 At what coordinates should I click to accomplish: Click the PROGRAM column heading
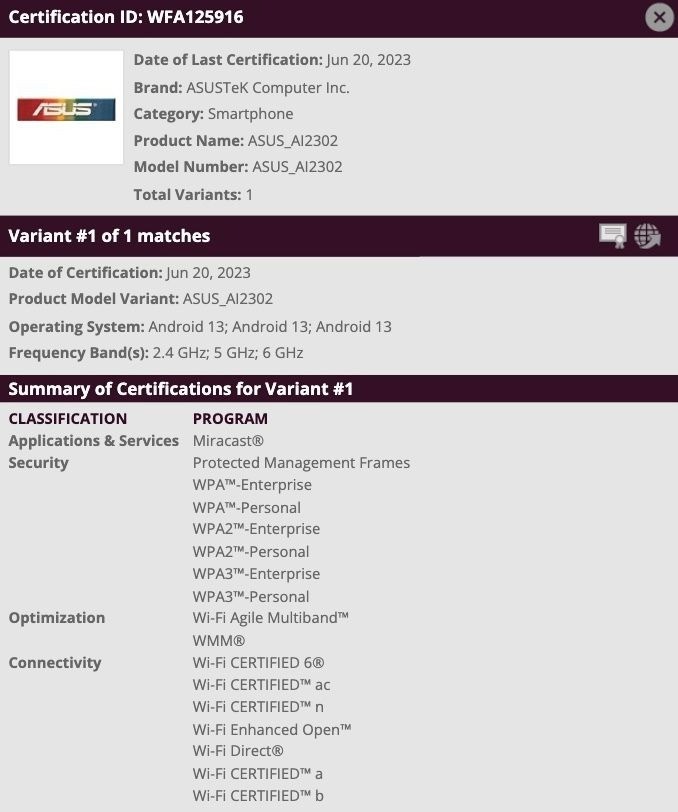(x=230, y=418)
